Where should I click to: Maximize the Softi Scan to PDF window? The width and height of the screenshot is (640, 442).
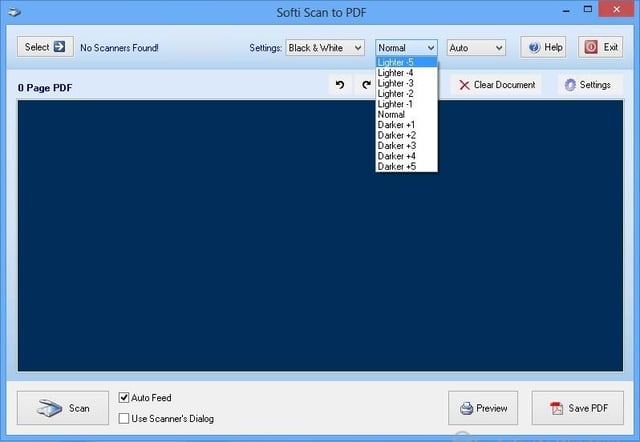tap(588, 9)
